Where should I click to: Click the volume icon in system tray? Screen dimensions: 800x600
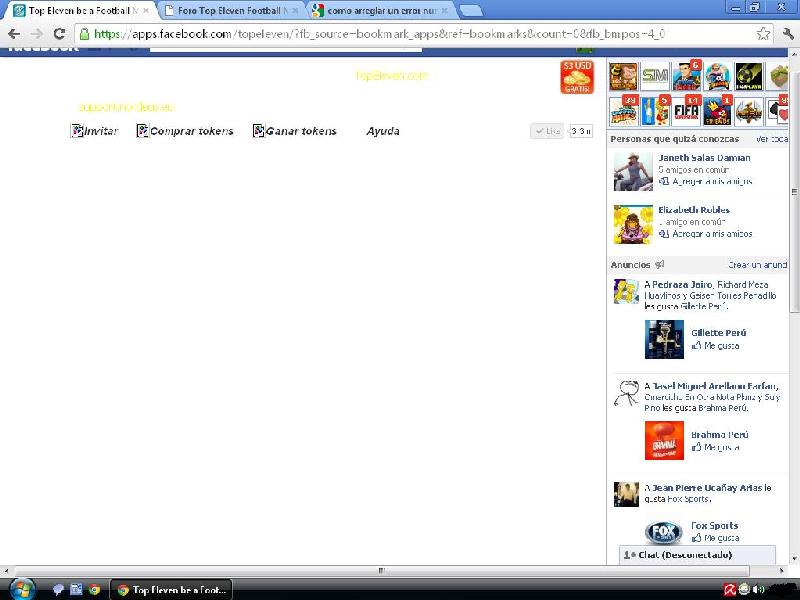point(758,589)
